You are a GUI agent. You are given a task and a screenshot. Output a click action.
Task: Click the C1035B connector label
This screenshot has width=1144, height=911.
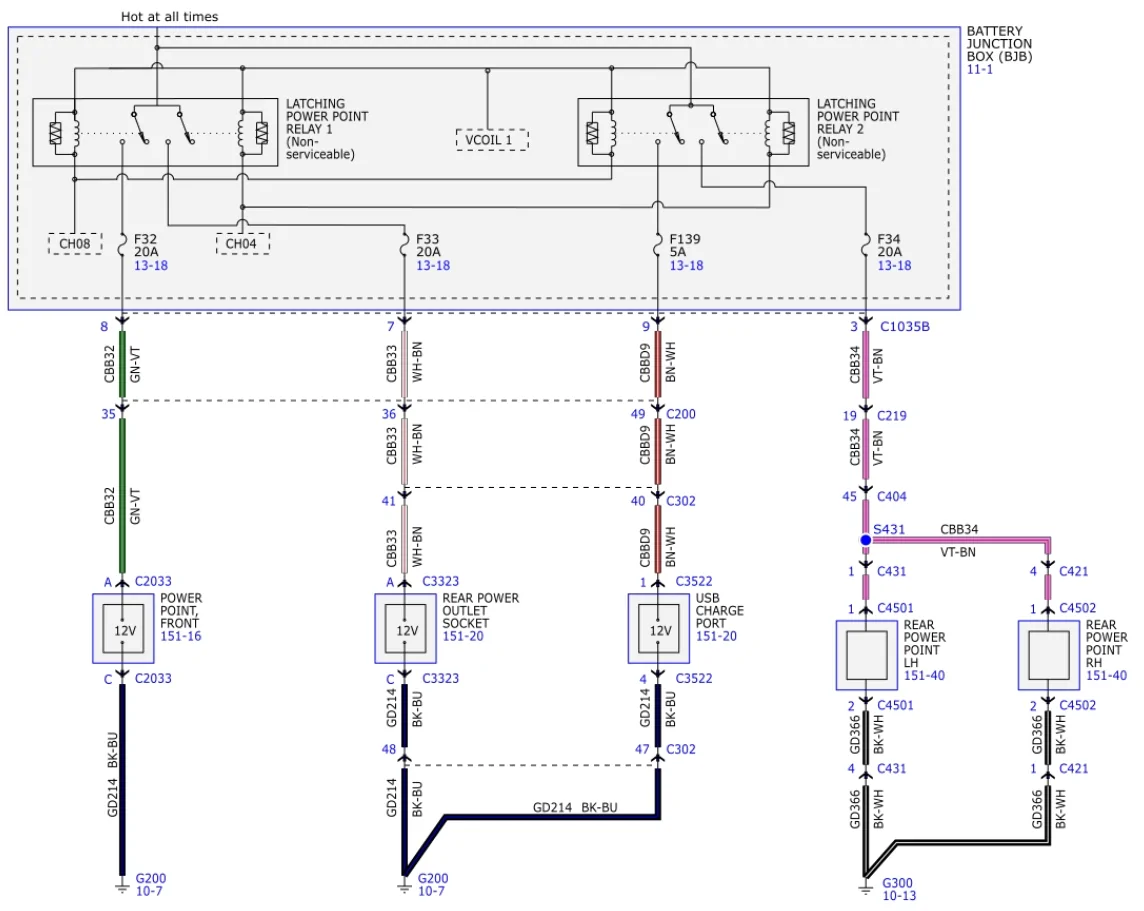click(905, 327)
